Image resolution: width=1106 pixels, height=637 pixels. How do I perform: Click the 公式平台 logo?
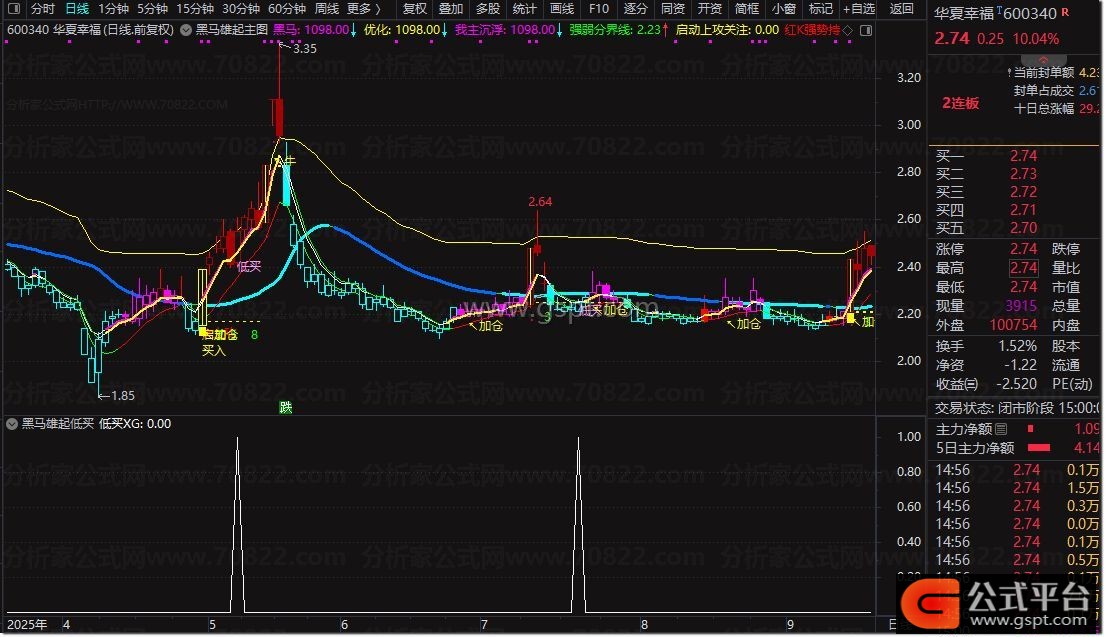pyautogui.click(x=1000, y=600)
